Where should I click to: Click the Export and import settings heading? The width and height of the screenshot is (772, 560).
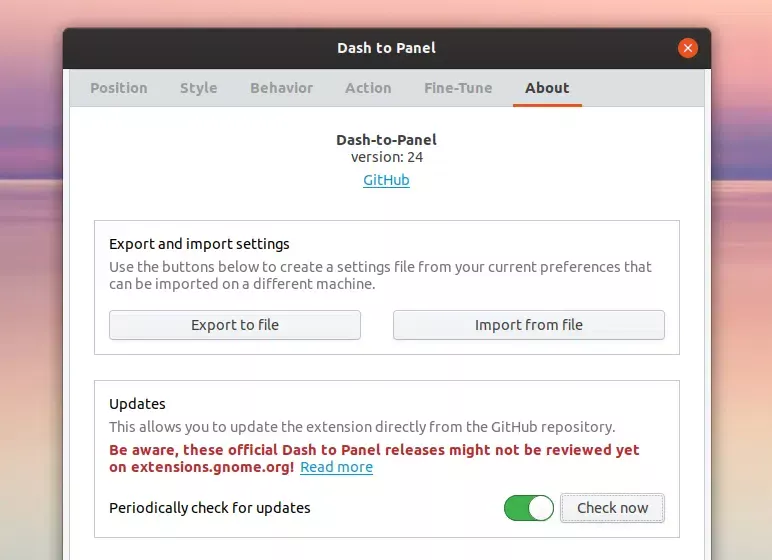tap(199, 244)
